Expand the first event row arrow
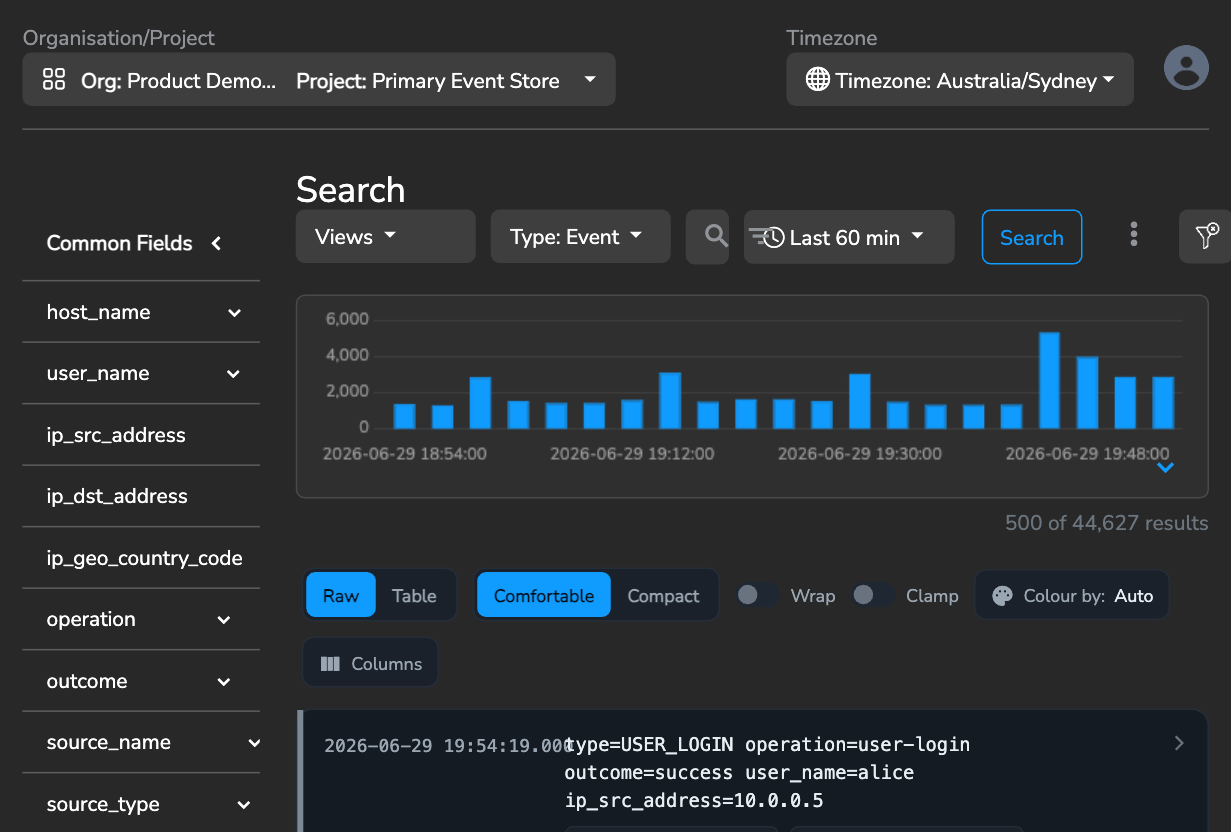The width and height of the screenshot is (1231, 832). click(1179, 743)
